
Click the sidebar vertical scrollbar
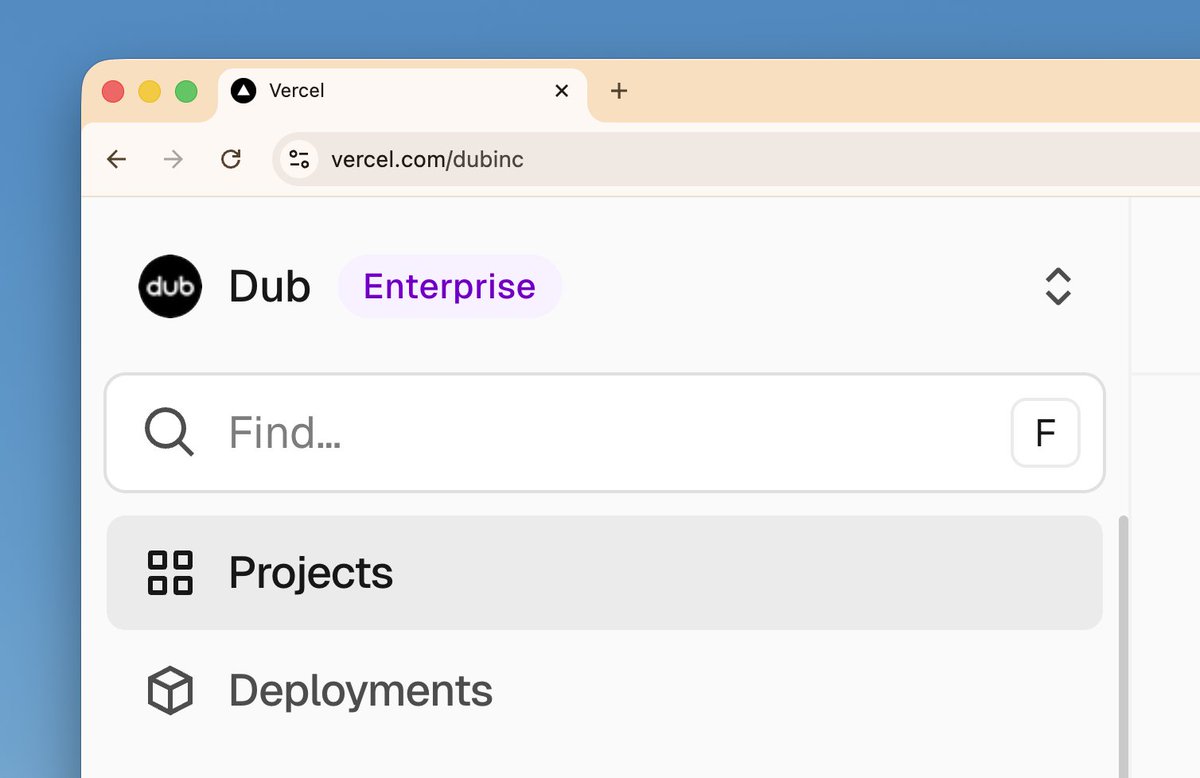(1123, 646)
